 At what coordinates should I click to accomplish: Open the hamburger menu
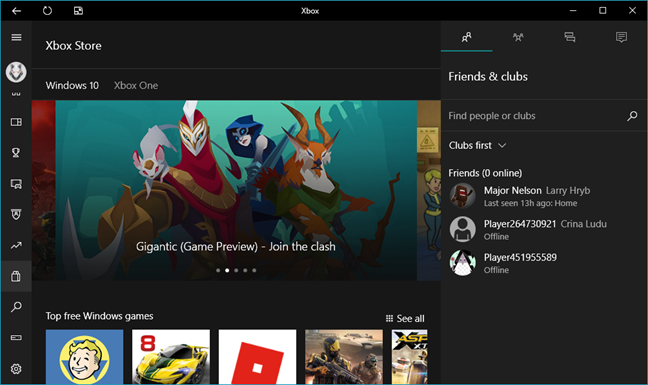[x=16, y=38]
